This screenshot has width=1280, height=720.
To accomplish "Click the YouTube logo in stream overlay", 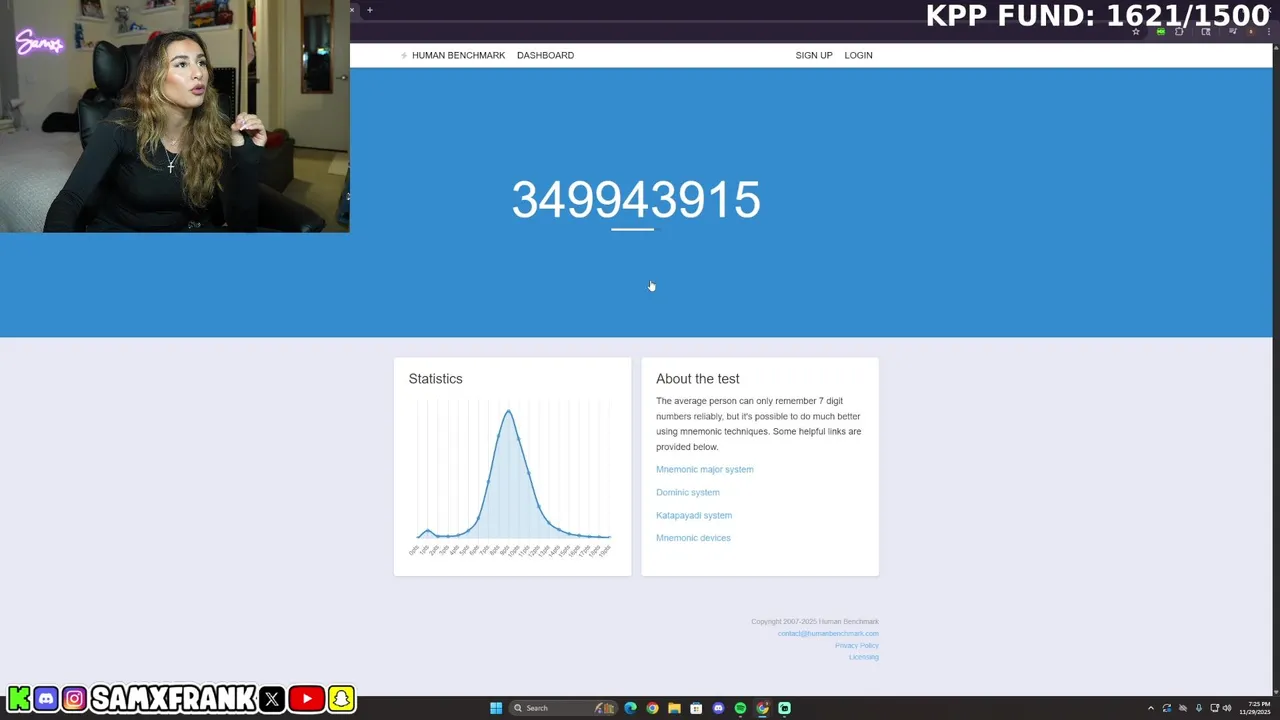I will [306, 698].
